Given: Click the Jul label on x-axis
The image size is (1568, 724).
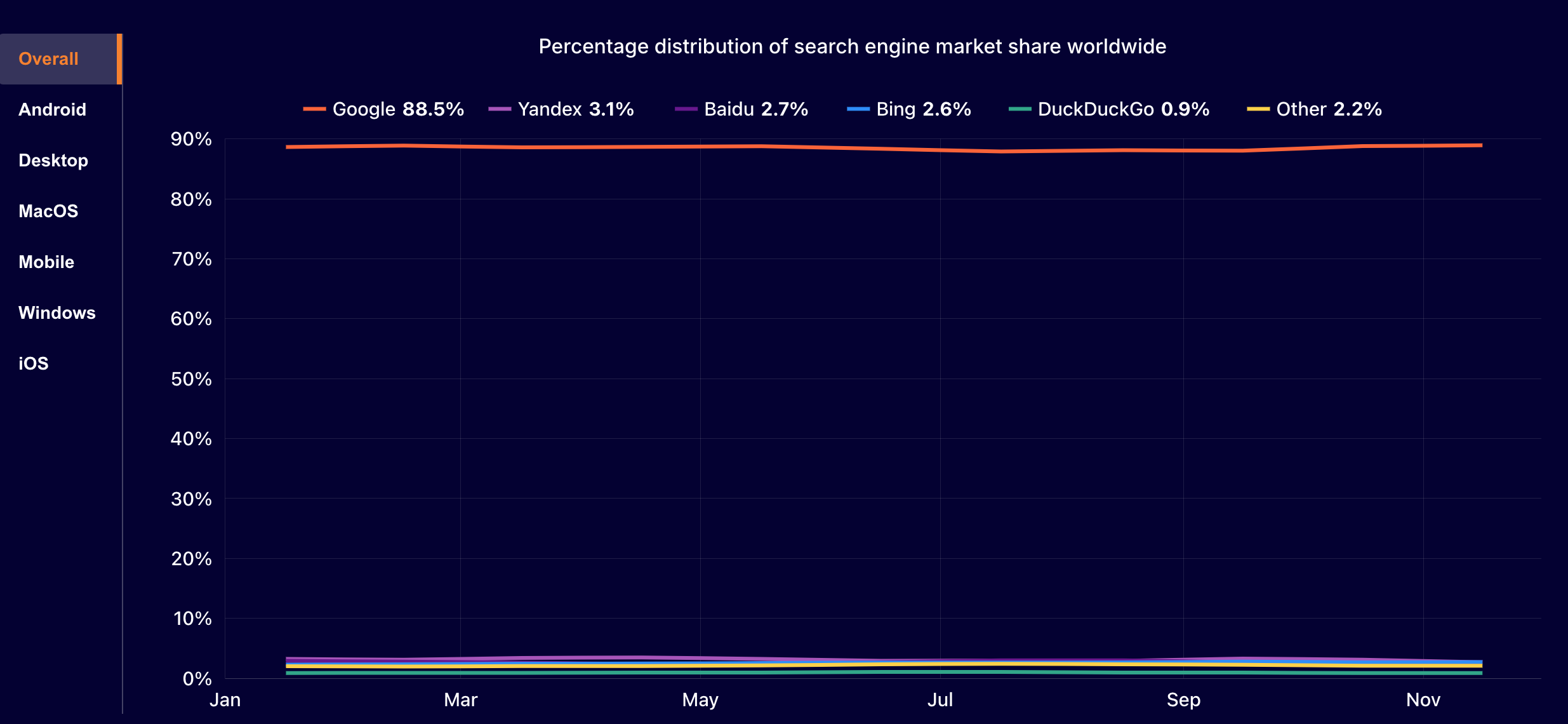Looking at the screenshot, I should coord(940,700).
